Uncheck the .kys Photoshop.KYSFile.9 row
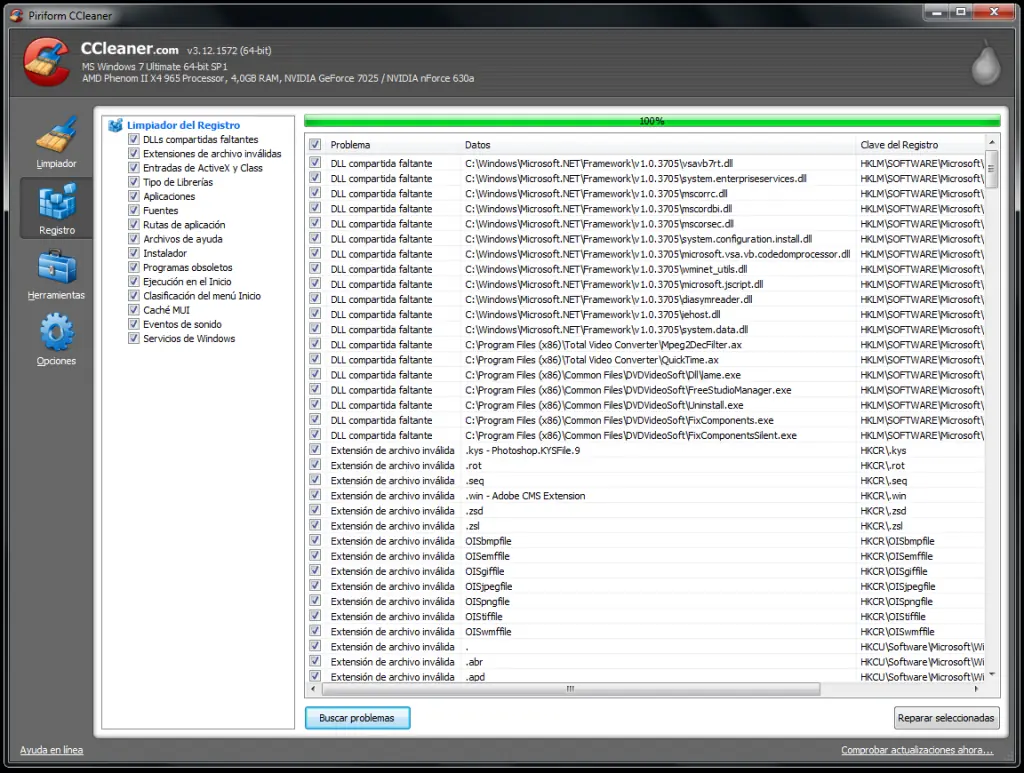Viewport: 1024px width, 773px height. point(315,450)
